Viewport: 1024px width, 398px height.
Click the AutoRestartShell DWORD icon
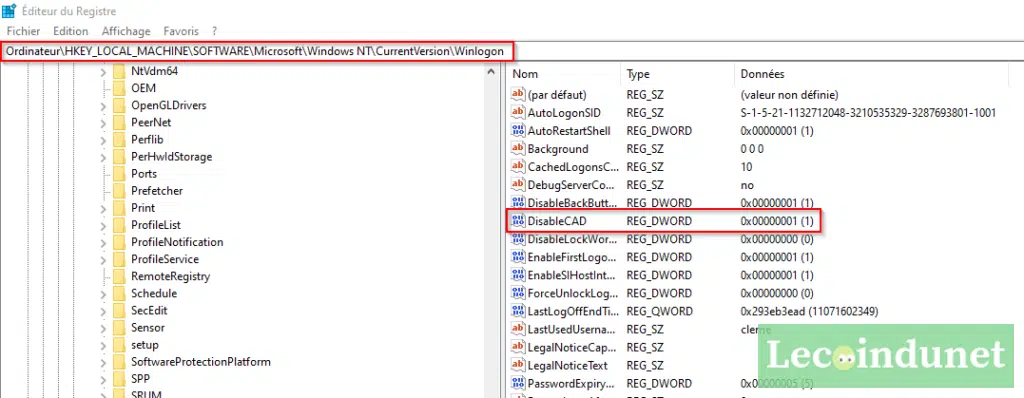518,131
